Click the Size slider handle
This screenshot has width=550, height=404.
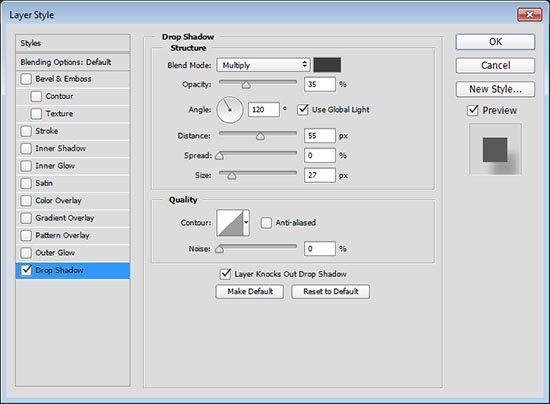(232, 176)
